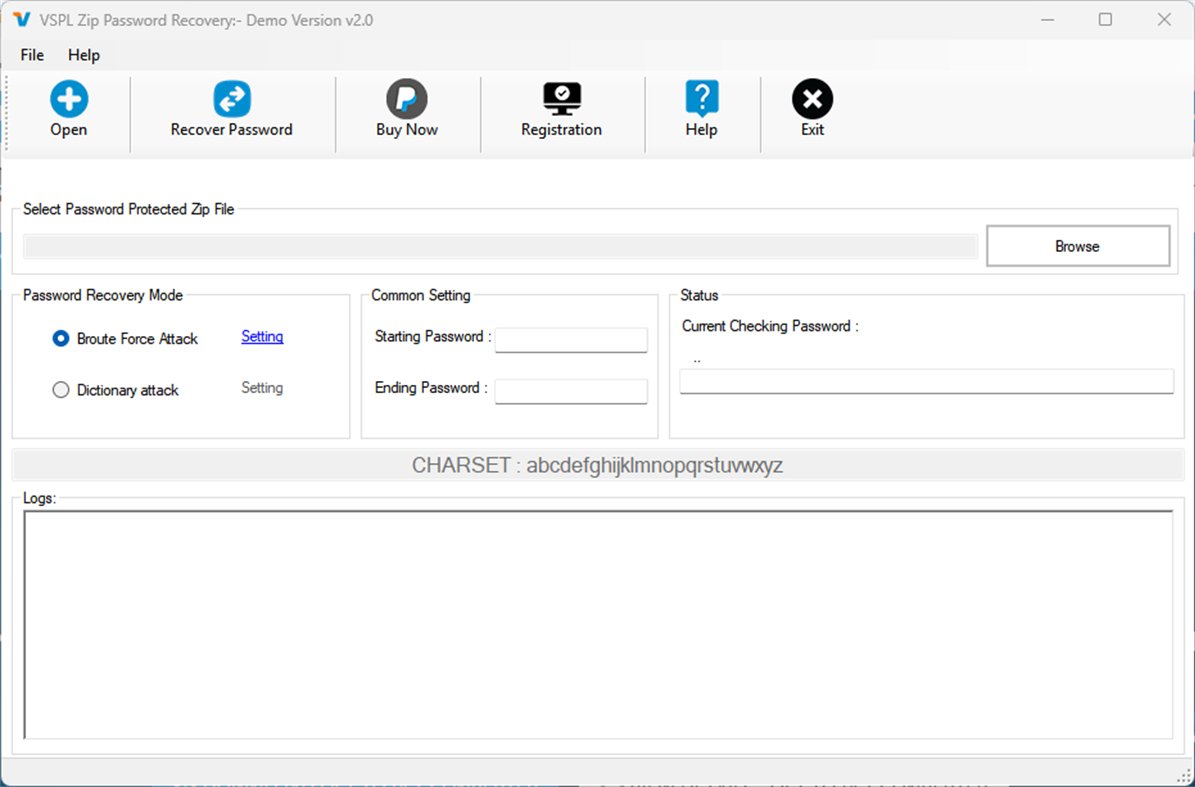
Task: Maximize the VSPL Zip Password Recovery window
Action: point(1105,20)
